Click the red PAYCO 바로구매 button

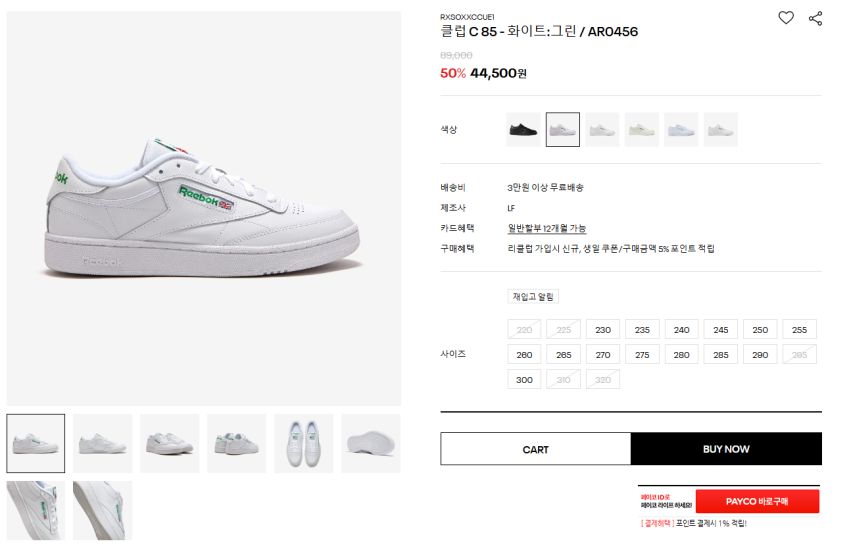(x=757, y=501)
